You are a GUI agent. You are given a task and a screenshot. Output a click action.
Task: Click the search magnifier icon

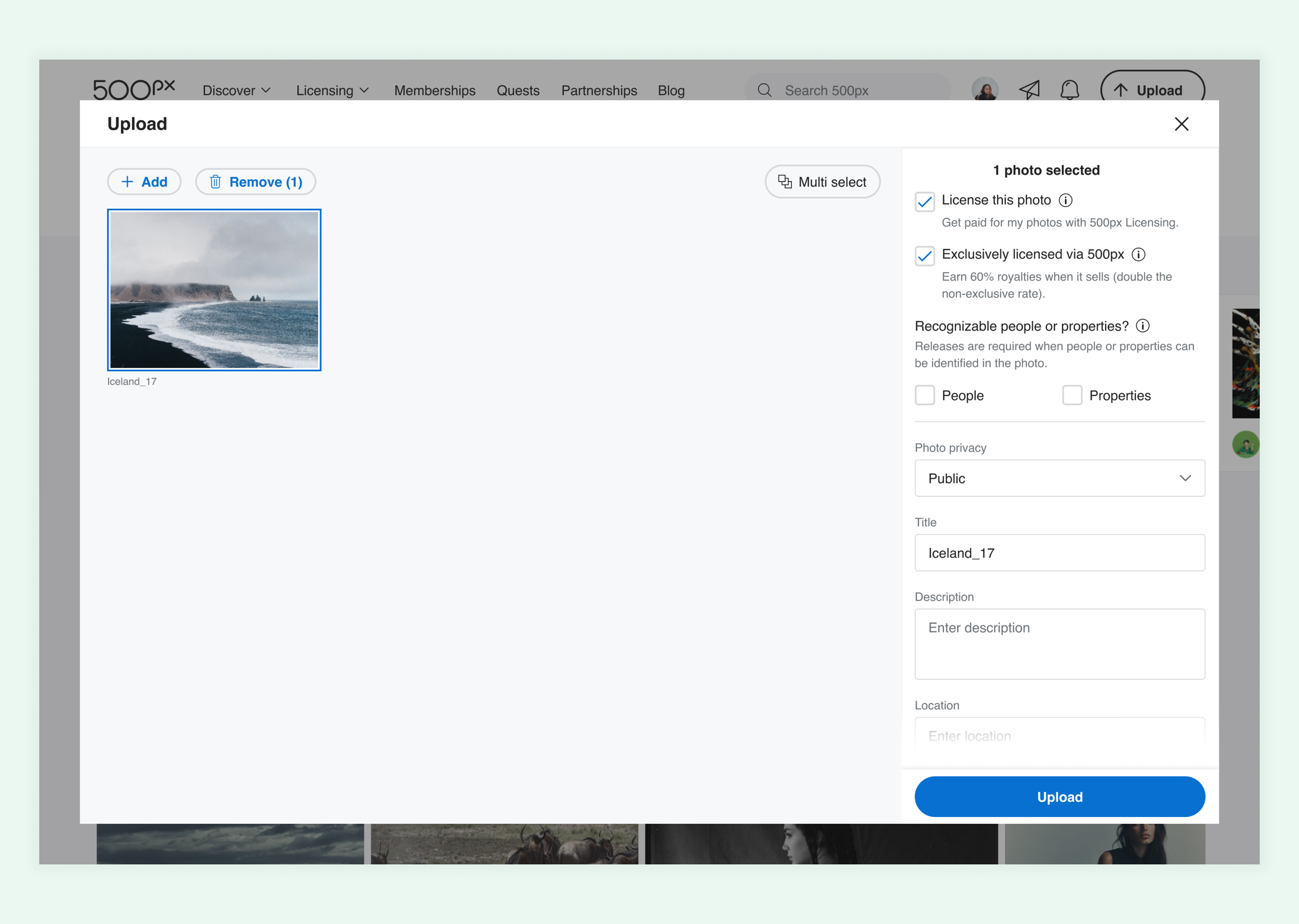click(x=764, y=90)
